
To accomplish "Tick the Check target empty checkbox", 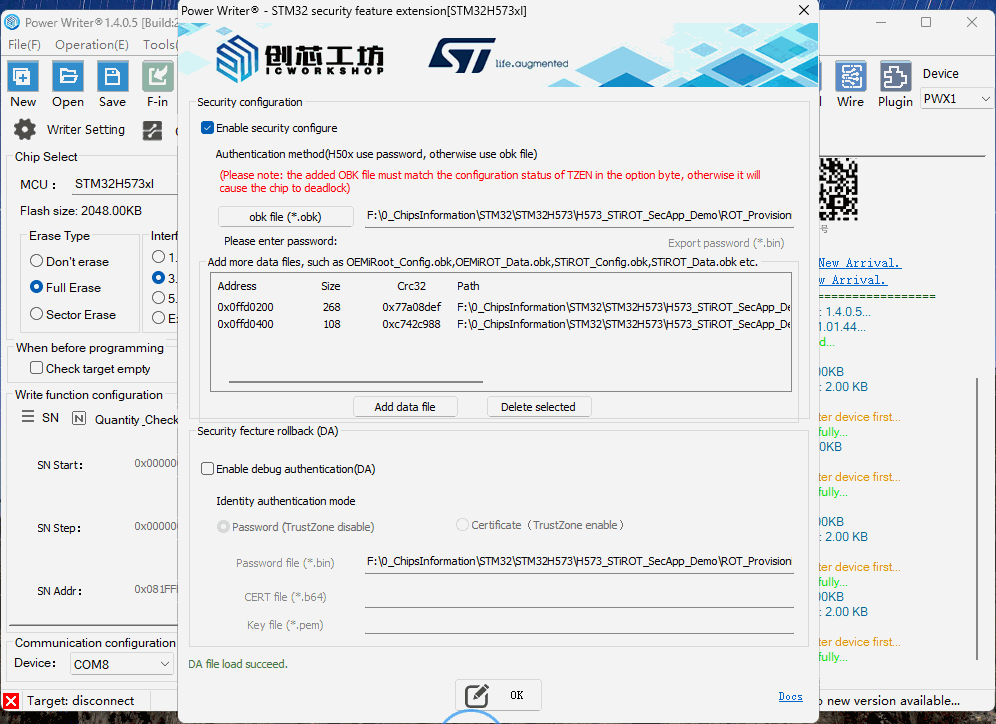I will pos(37,369).
